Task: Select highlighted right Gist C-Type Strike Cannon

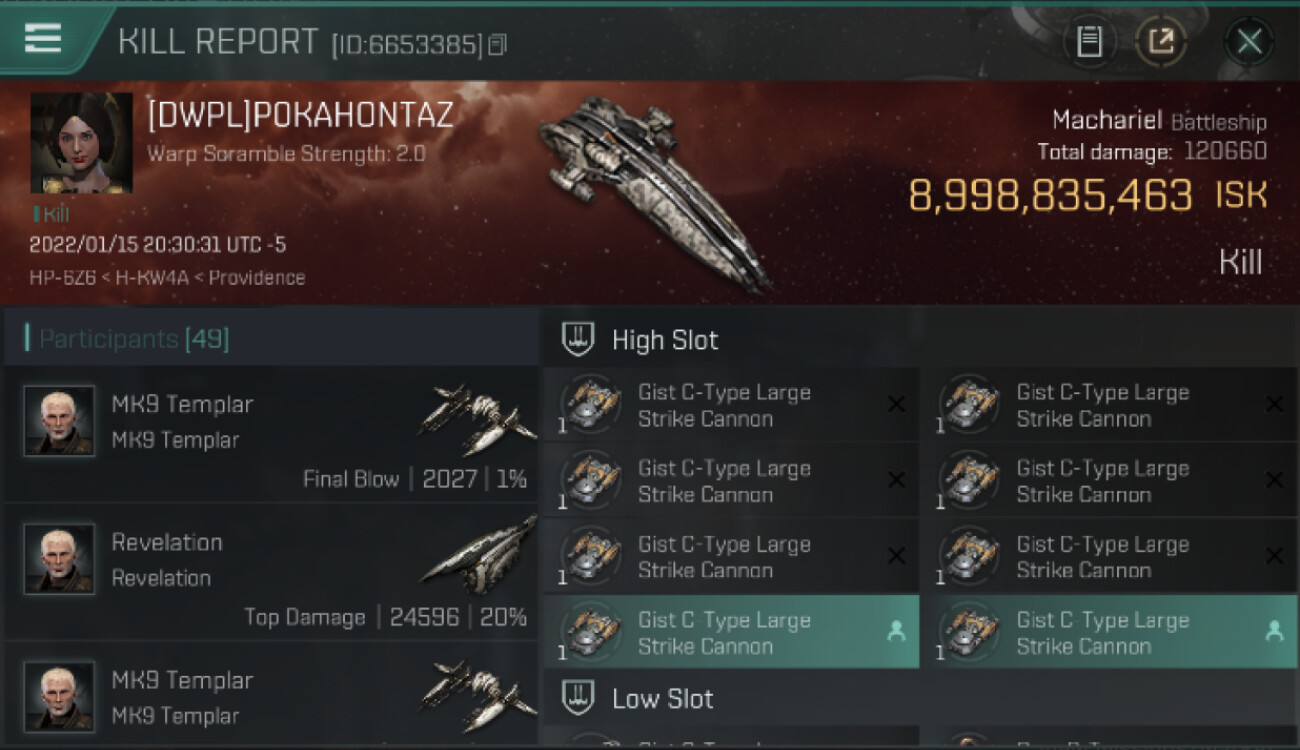Action: point(1109,632)
